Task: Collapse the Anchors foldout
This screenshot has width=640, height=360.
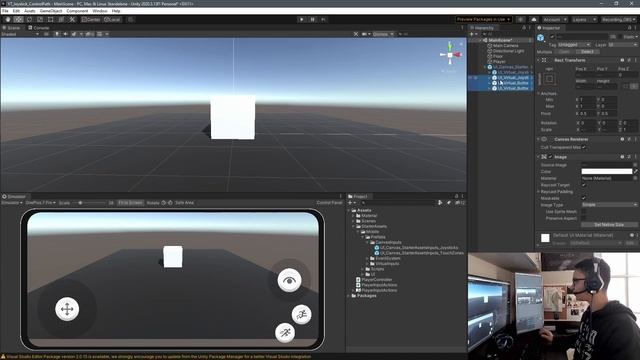Action: 539,93
